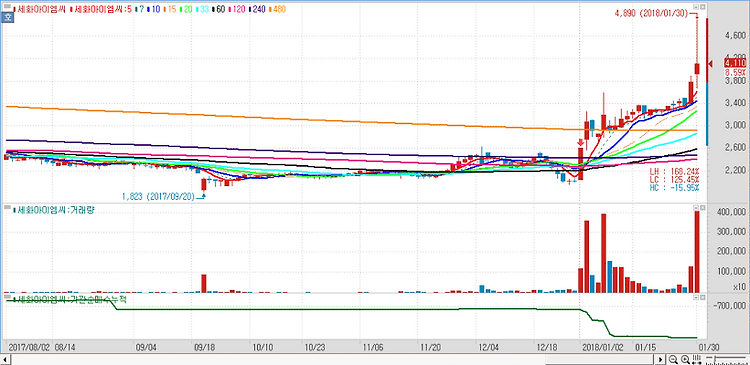The height and width of the screenshot is (365, 750).
Task: Click the 3,000 price axis label
Action: [736, 125]
